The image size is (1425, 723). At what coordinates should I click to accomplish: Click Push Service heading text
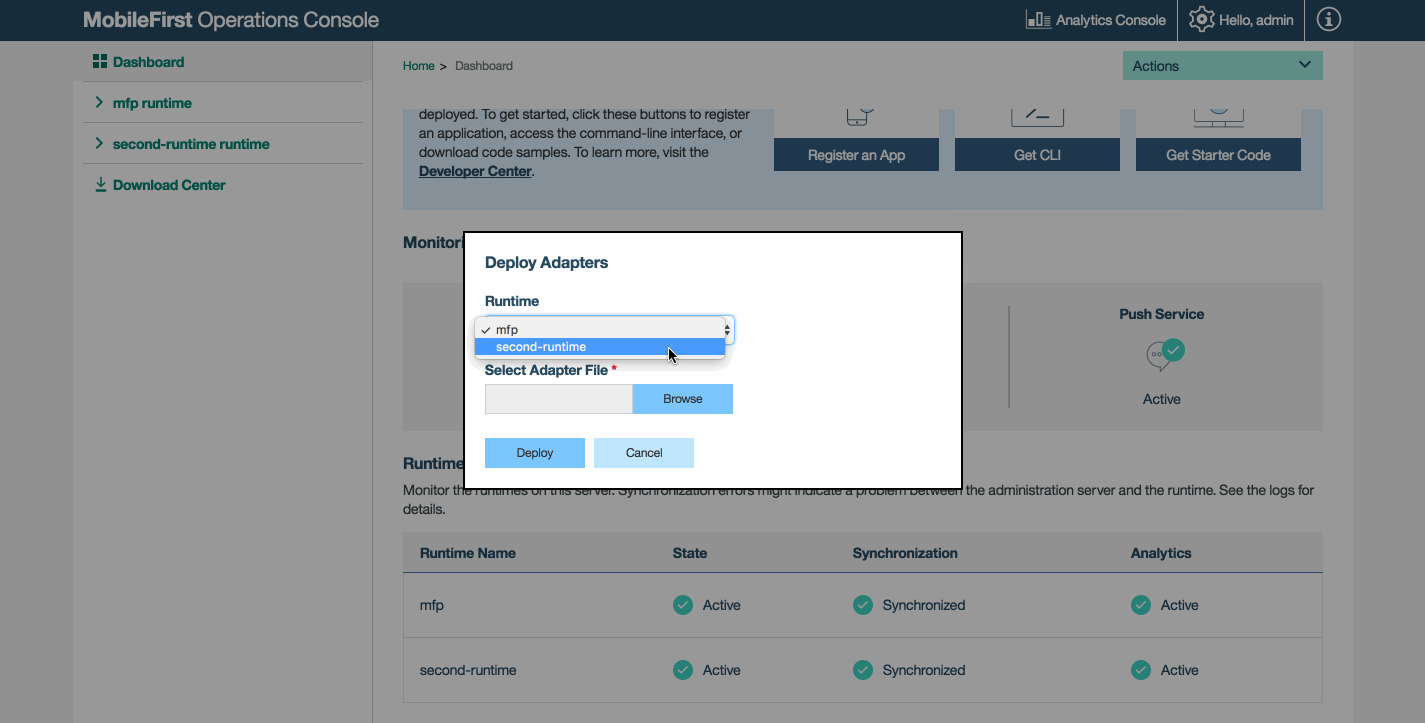(1161, 314)
